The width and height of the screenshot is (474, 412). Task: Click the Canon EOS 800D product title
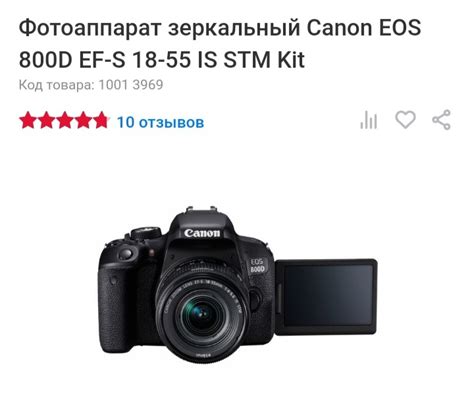coord(220,43)
